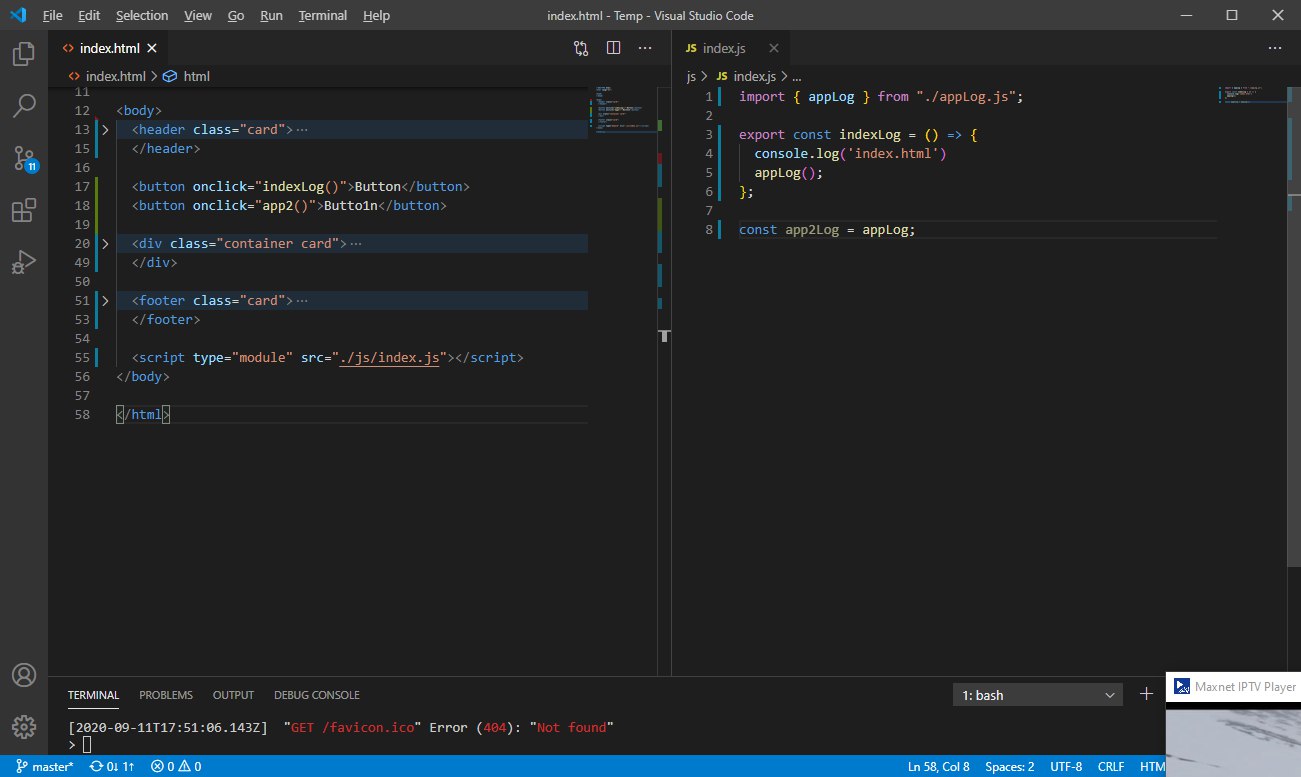Open the Go menu
This screenshot has width=1301, height=777.
[236, 16]
